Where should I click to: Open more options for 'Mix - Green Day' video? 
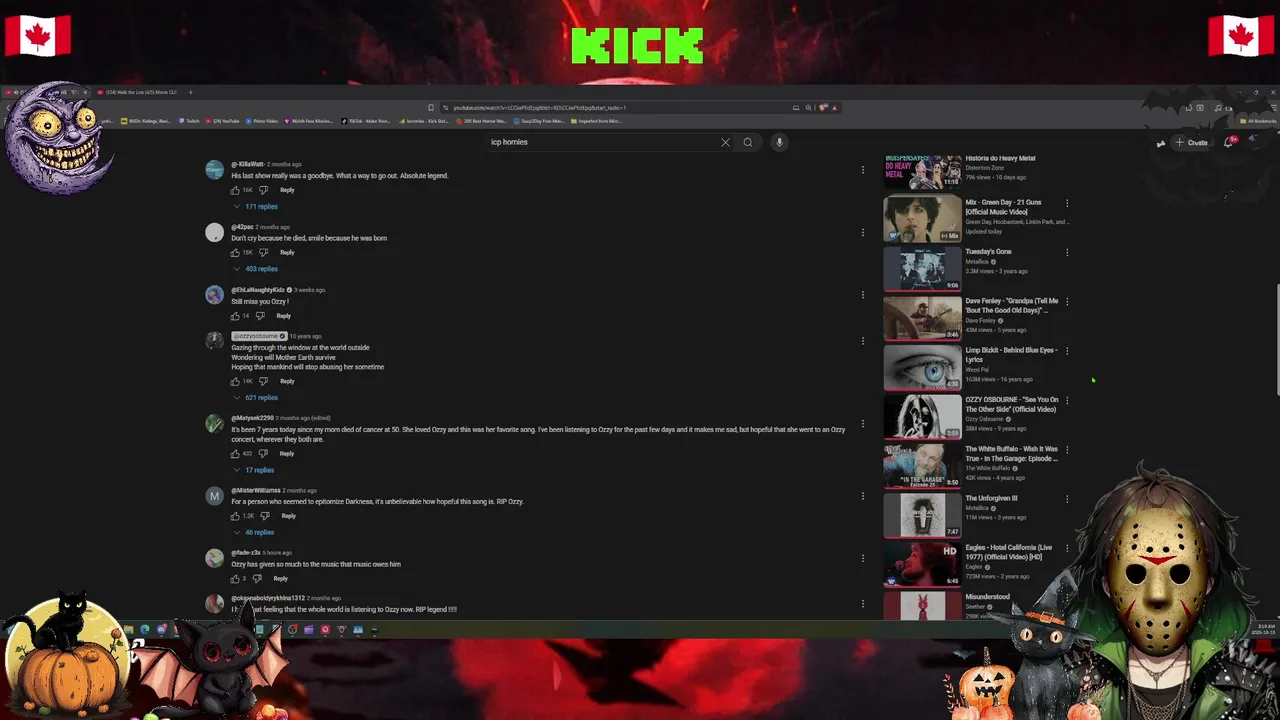click(x=1067, y=203)
